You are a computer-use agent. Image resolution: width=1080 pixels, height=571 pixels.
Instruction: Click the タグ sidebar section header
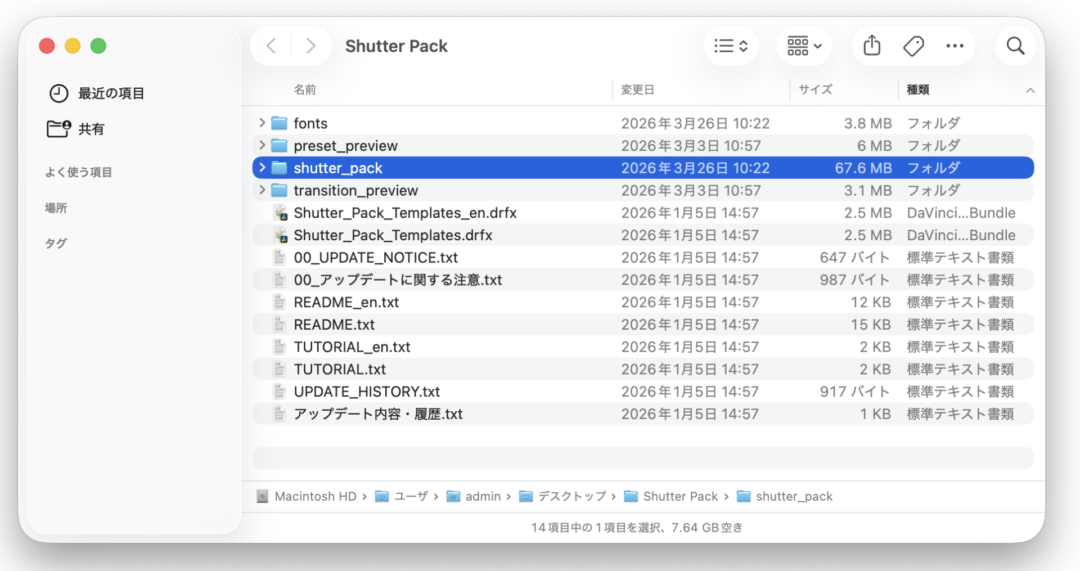[56, 243]
